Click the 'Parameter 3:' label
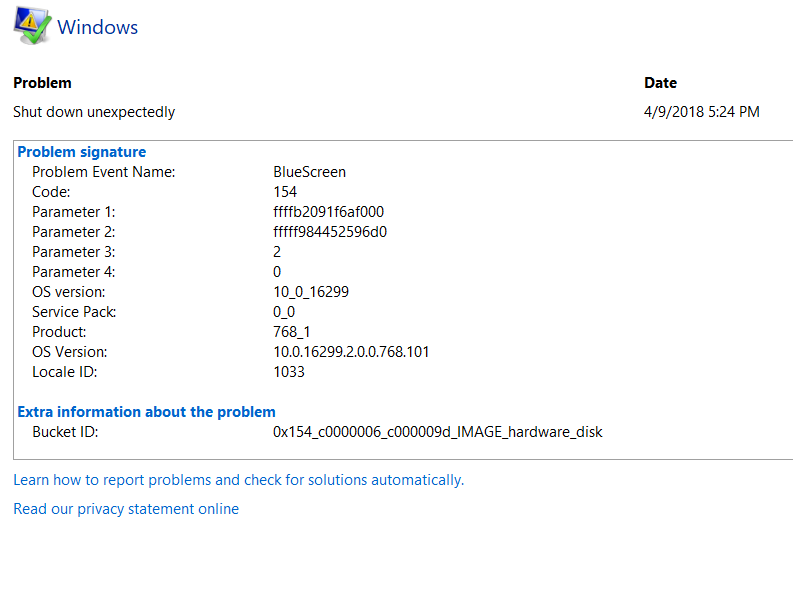This screenshot has height=596, width=793. pos(74,251)
